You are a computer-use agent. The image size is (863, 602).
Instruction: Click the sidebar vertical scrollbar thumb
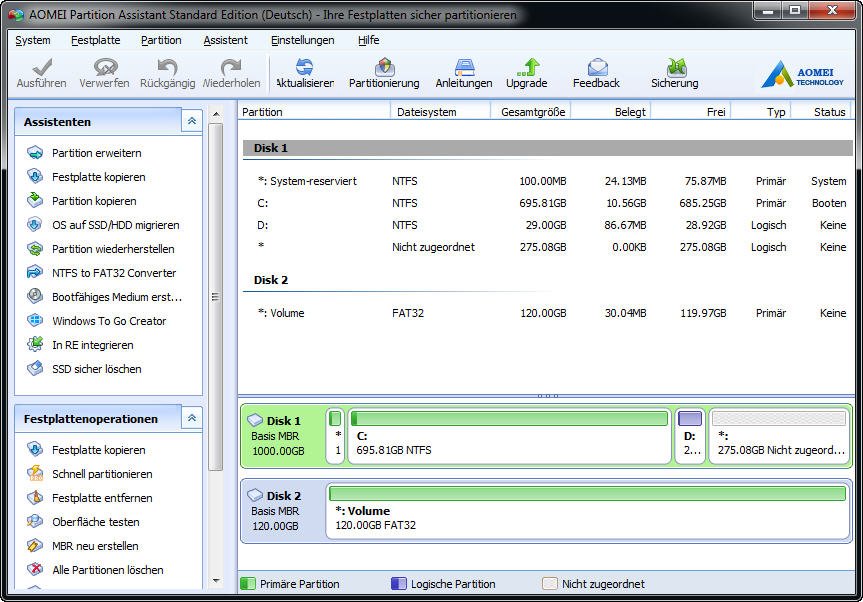tap(216, 297)
